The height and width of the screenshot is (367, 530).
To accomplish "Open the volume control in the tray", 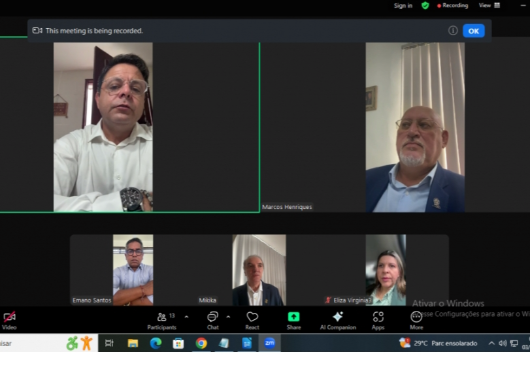I will (503, 343).
